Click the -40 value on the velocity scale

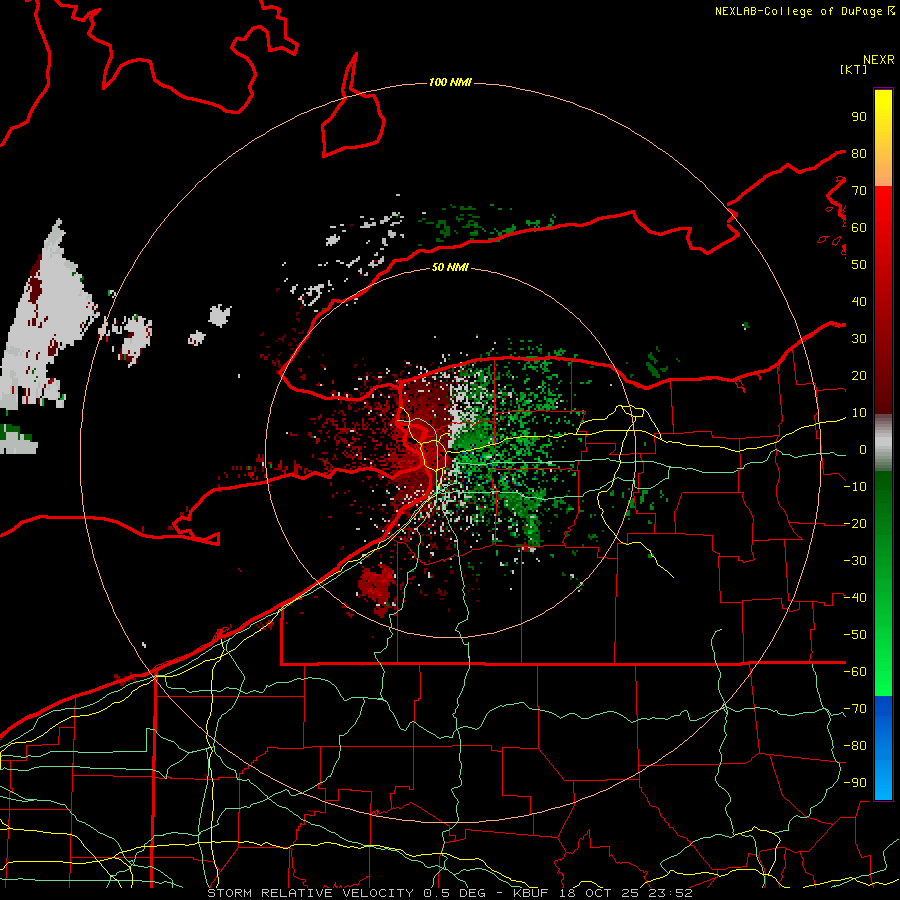855,598
